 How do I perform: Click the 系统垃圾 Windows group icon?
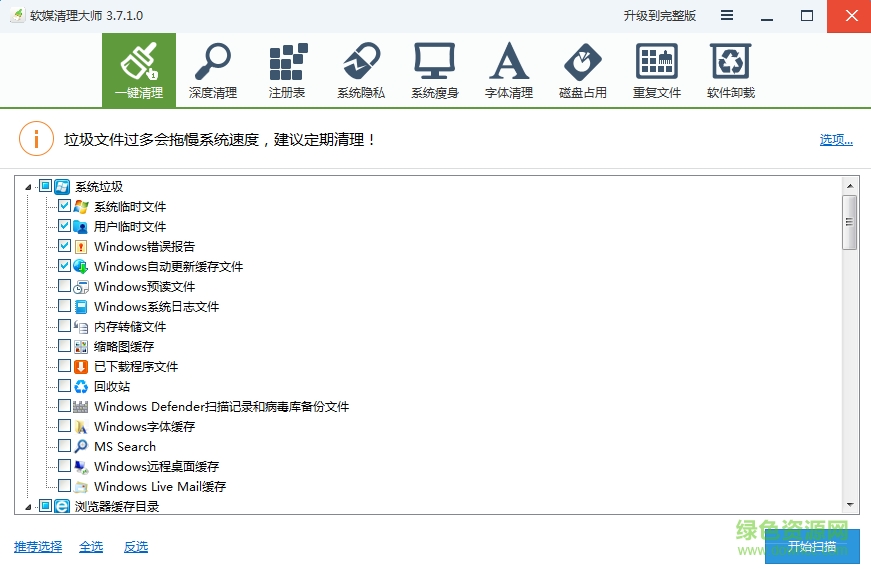pos(62,187)
